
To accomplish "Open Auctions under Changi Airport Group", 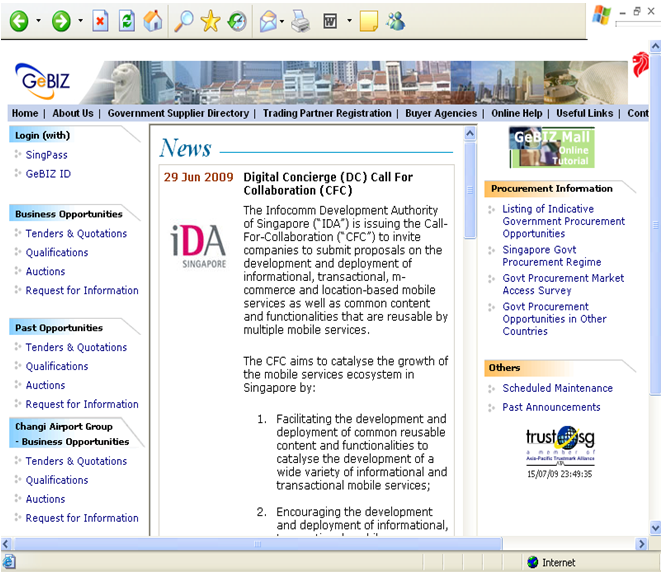I will tap(46, 499).
